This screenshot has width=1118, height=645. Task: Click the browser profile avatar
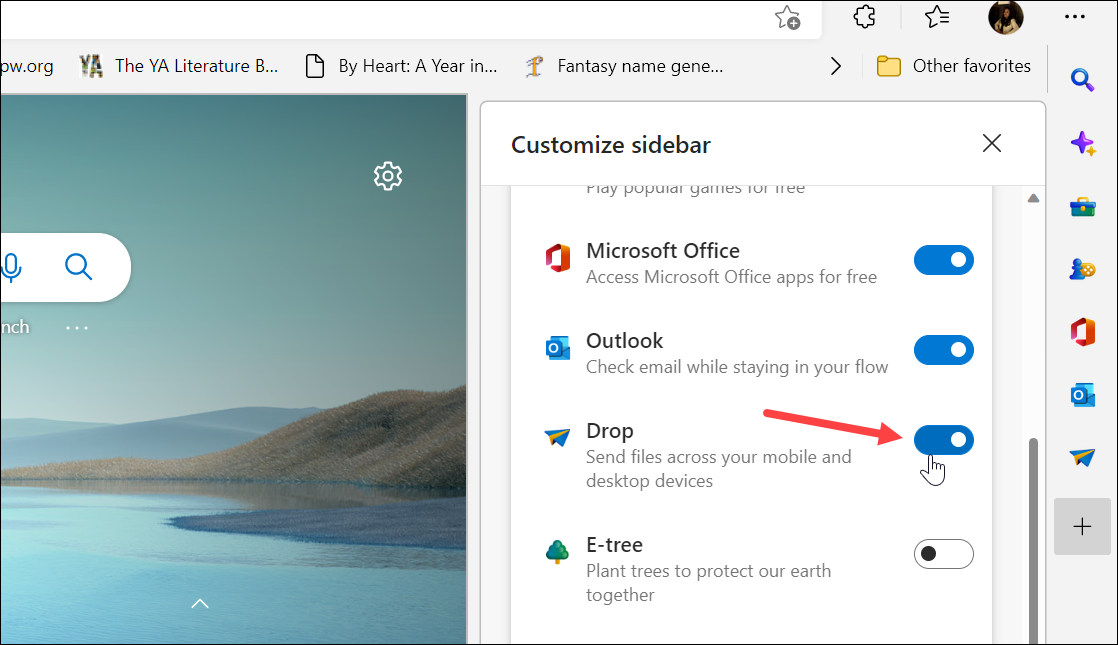[x=1006, y=16]
